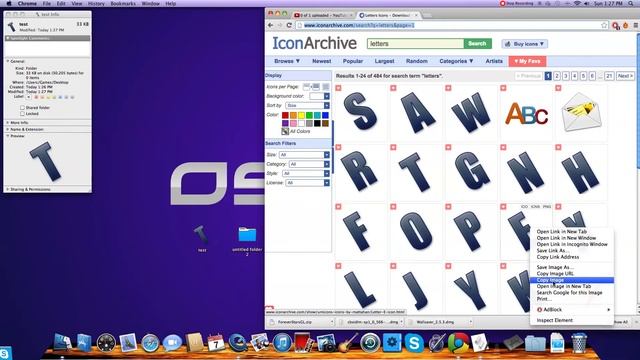The height and width of the screenshot is (360, 640).
Task: Open iTunes from the dock
Action: point(282,343)
